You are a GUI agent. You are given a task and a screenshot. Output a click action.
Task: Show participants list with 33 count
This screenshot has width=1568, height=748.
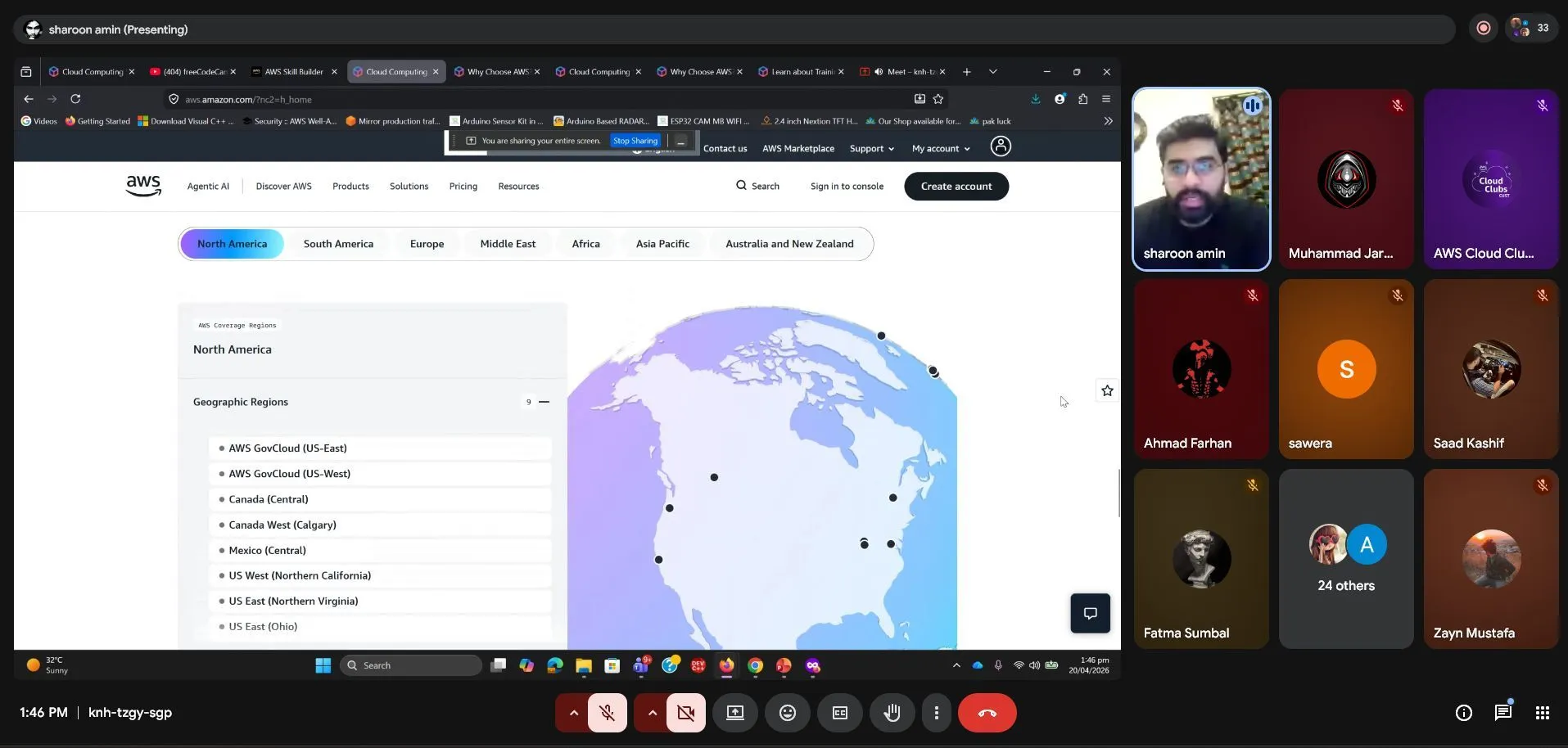click(x=1531, y=28)
